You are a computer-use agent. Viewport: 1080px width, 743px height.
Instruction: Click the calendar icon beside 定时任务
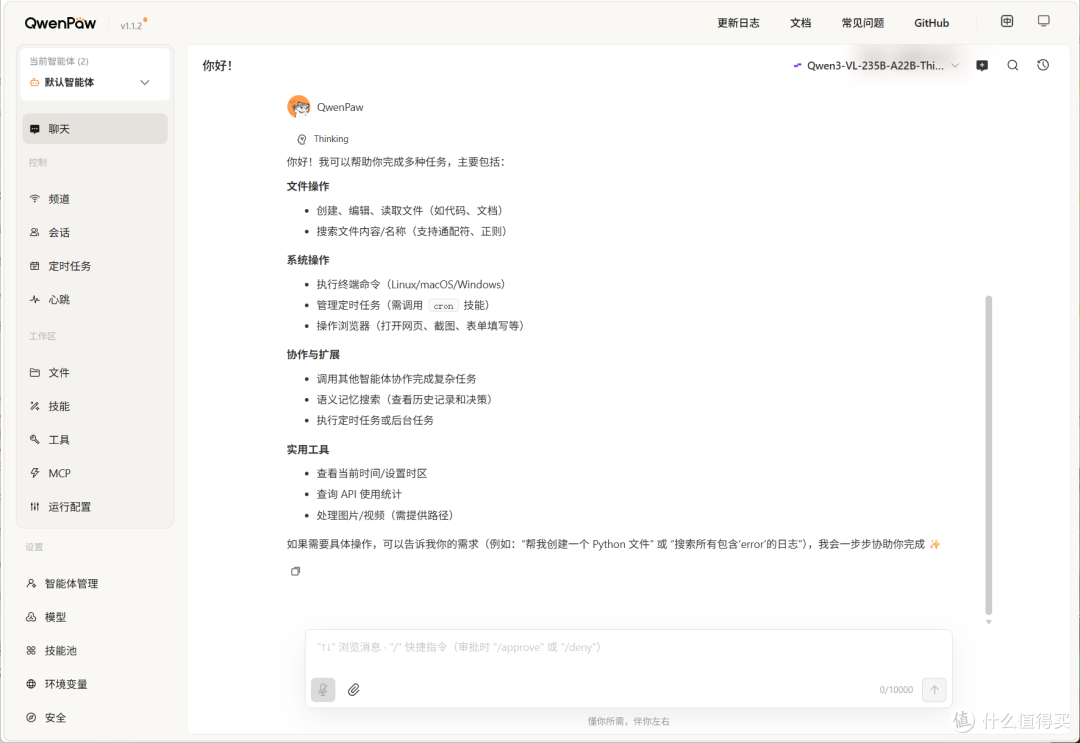[34, 266]
